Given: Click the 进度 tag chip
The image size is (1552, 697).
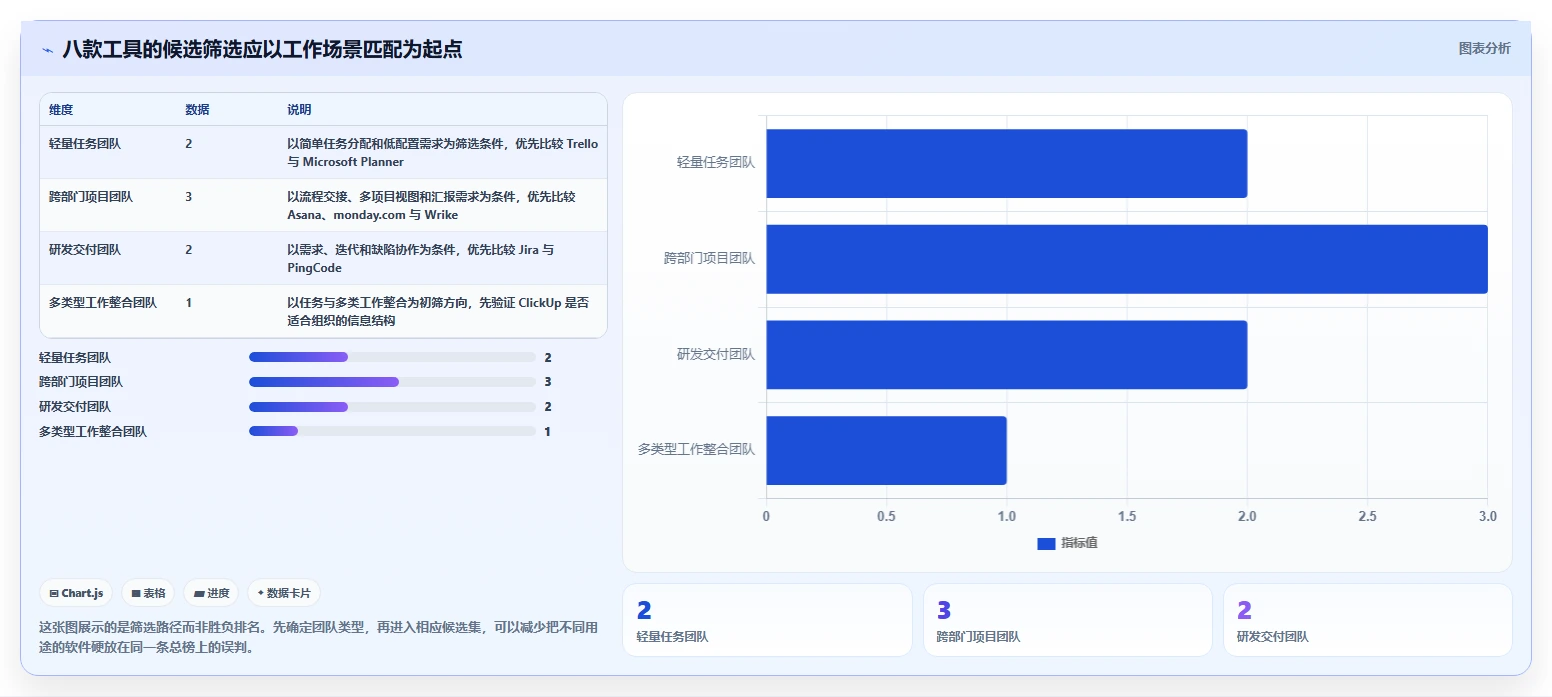Looking at the screenshot, I should point(211,593).
